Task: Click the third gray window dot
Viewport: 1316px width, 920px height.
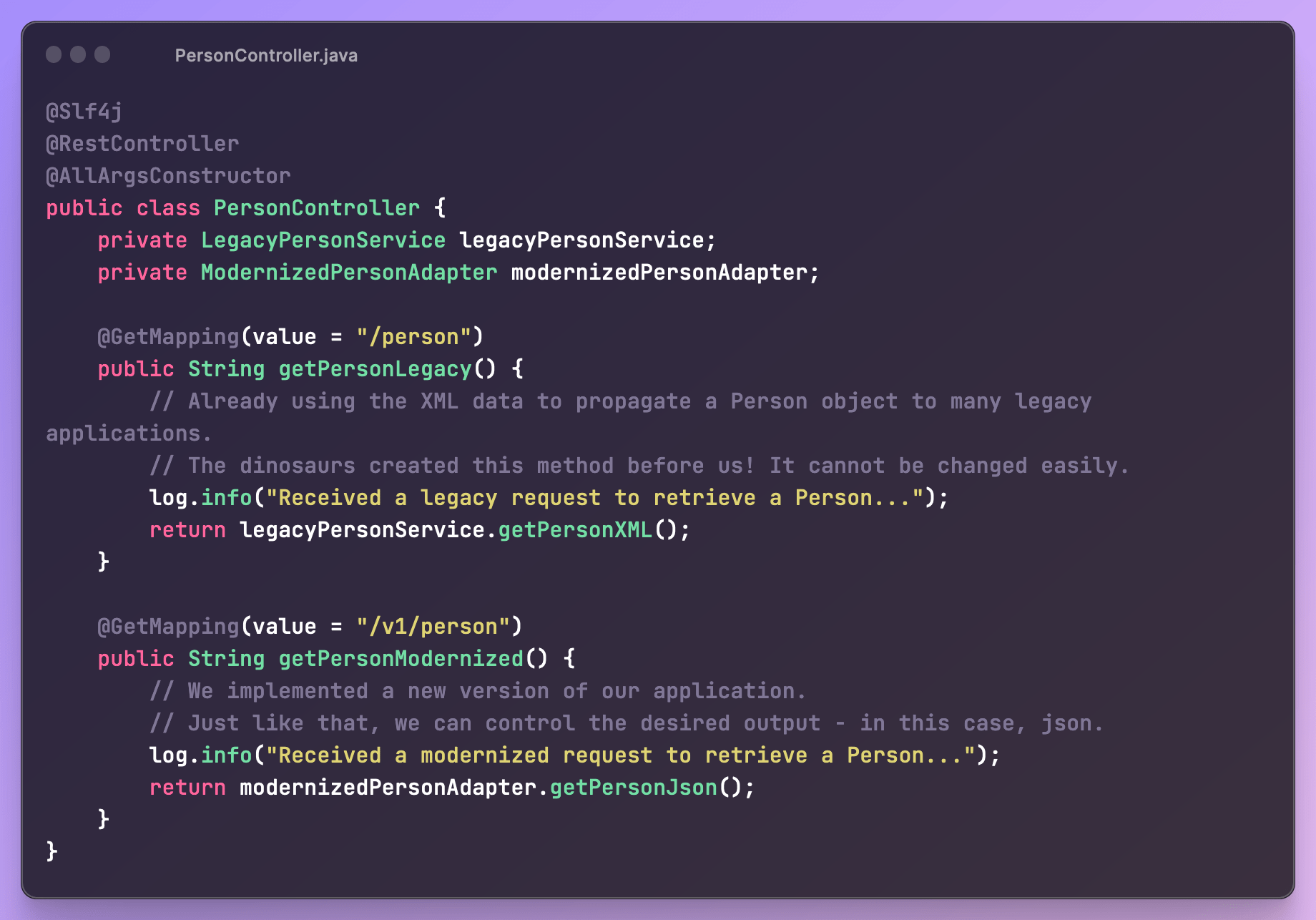Action: pos(102,54)
